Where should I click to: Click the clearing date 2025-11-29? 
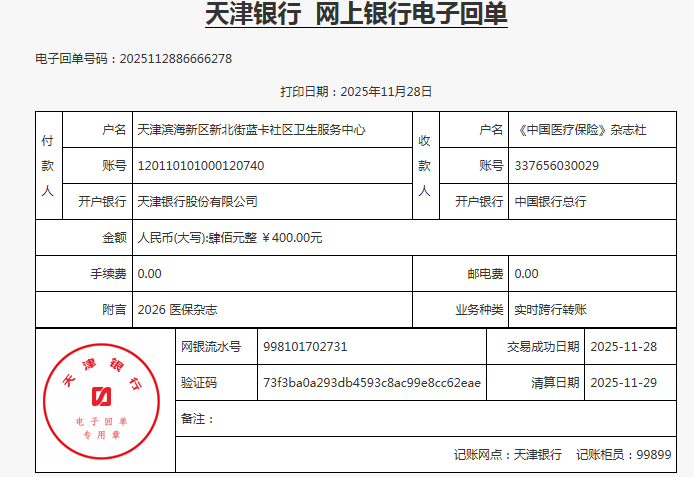(x=624, y=383)
